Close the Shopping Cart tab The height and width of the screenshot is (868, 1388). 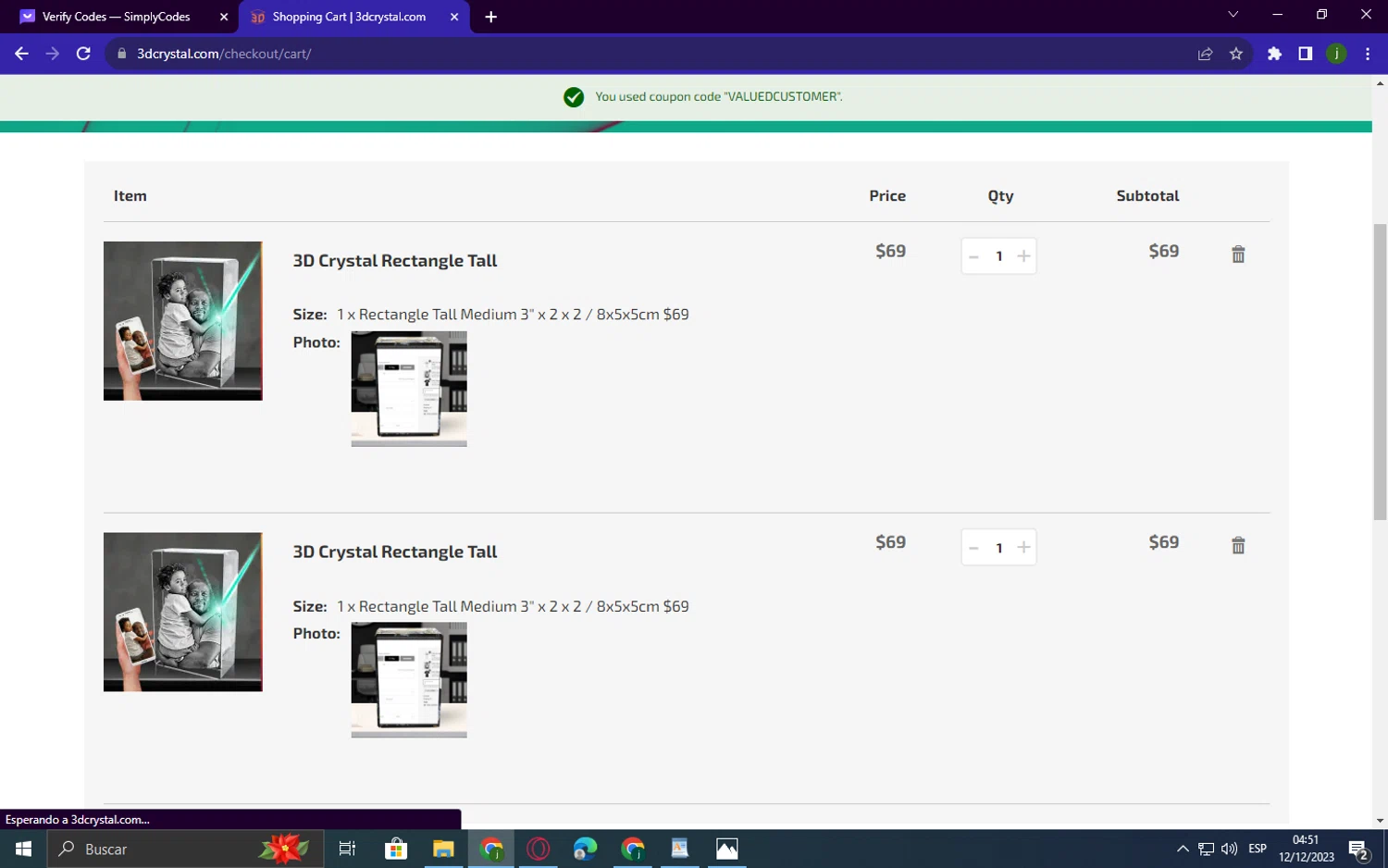[454, 17]
